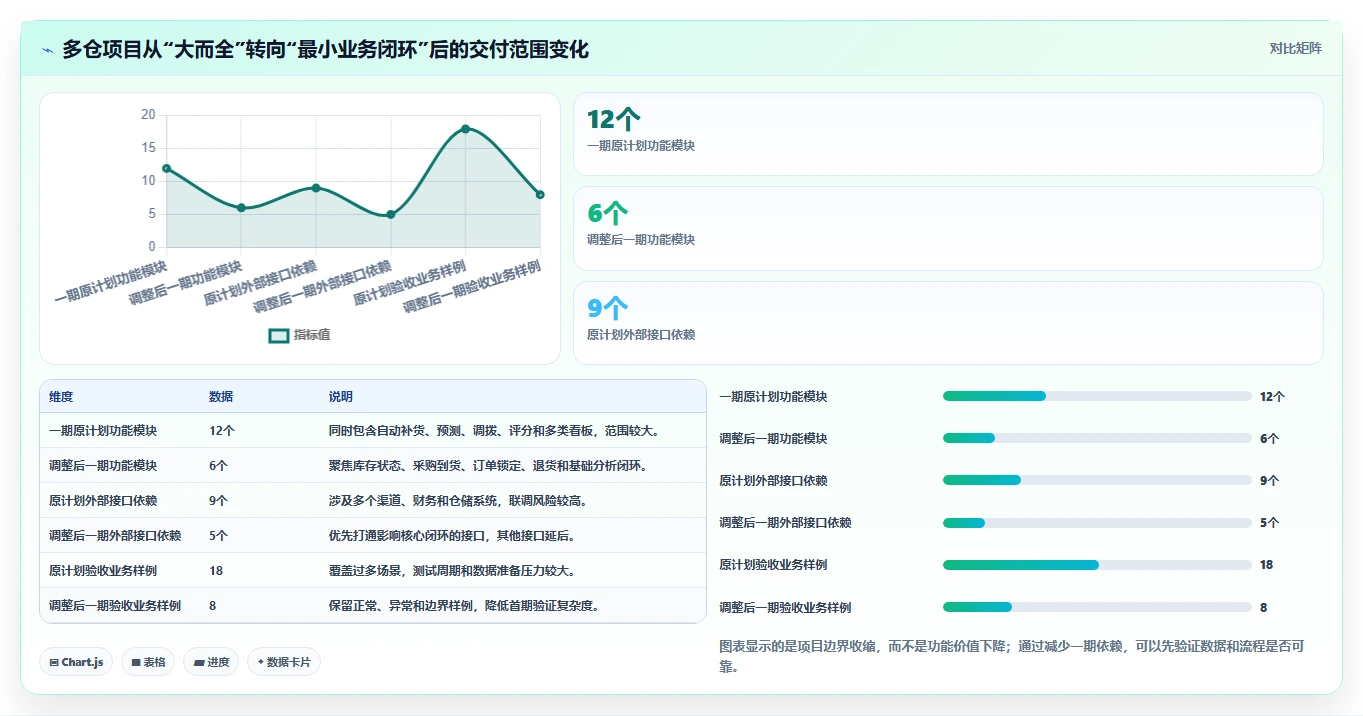Click description starting 保留正常、异常和边界样例
This screenshot has height=716, width=1363.
[x=464, y=606]
